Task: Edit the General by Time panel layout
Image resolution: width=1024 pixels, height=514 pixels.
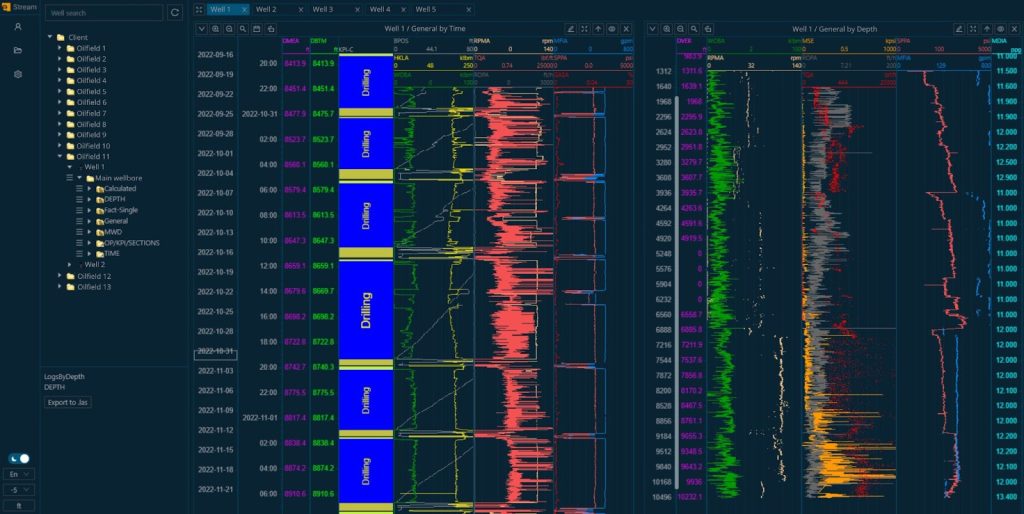Action: [x=571, y=29]
